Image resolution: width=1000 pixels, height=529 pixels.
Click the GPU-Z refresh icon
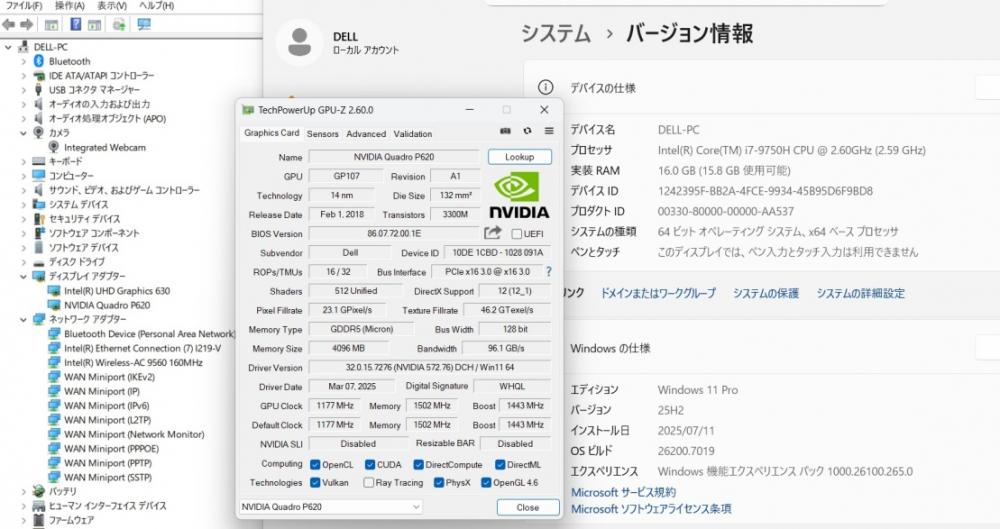(527, 131)
